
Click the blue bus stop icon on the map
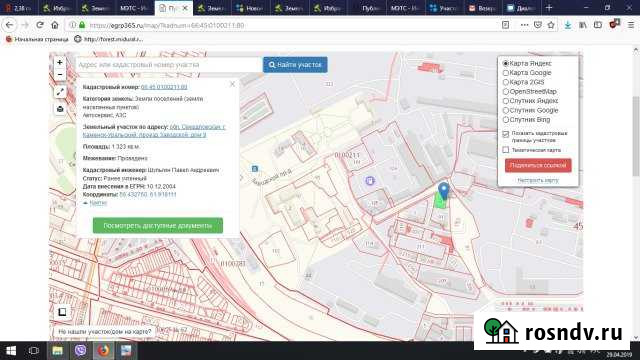pos(255,169)
